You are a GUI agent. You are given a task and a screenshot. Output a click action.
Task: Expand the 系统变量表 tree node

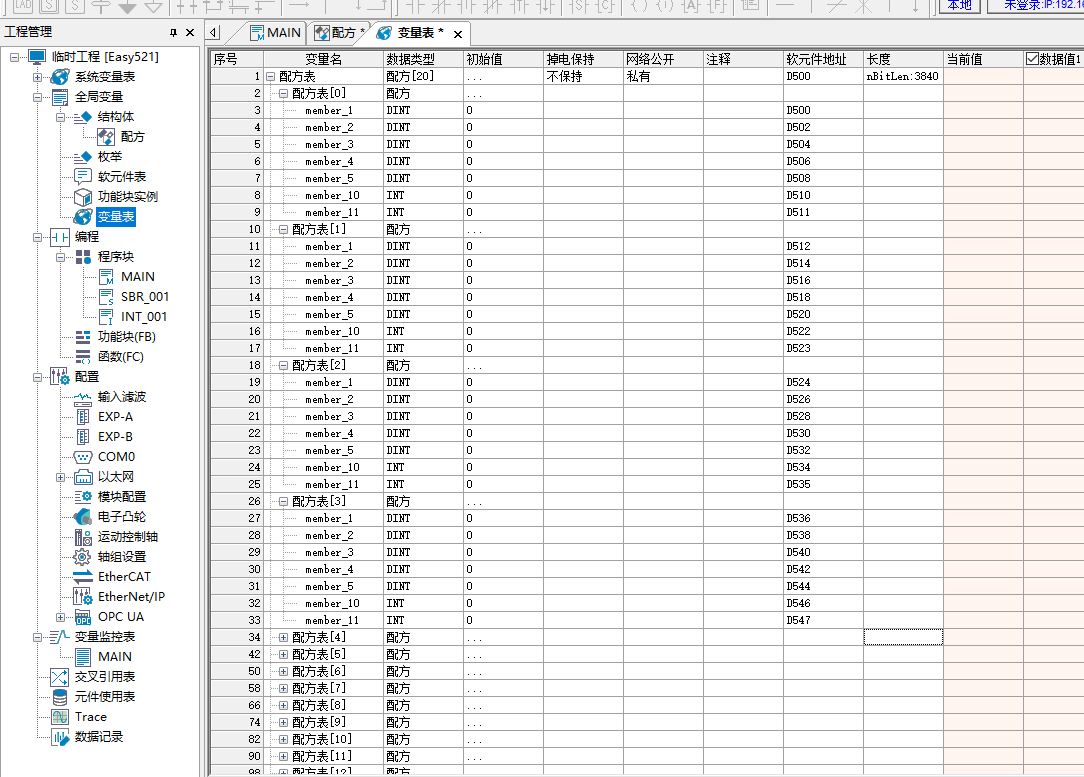coord(37,77)
